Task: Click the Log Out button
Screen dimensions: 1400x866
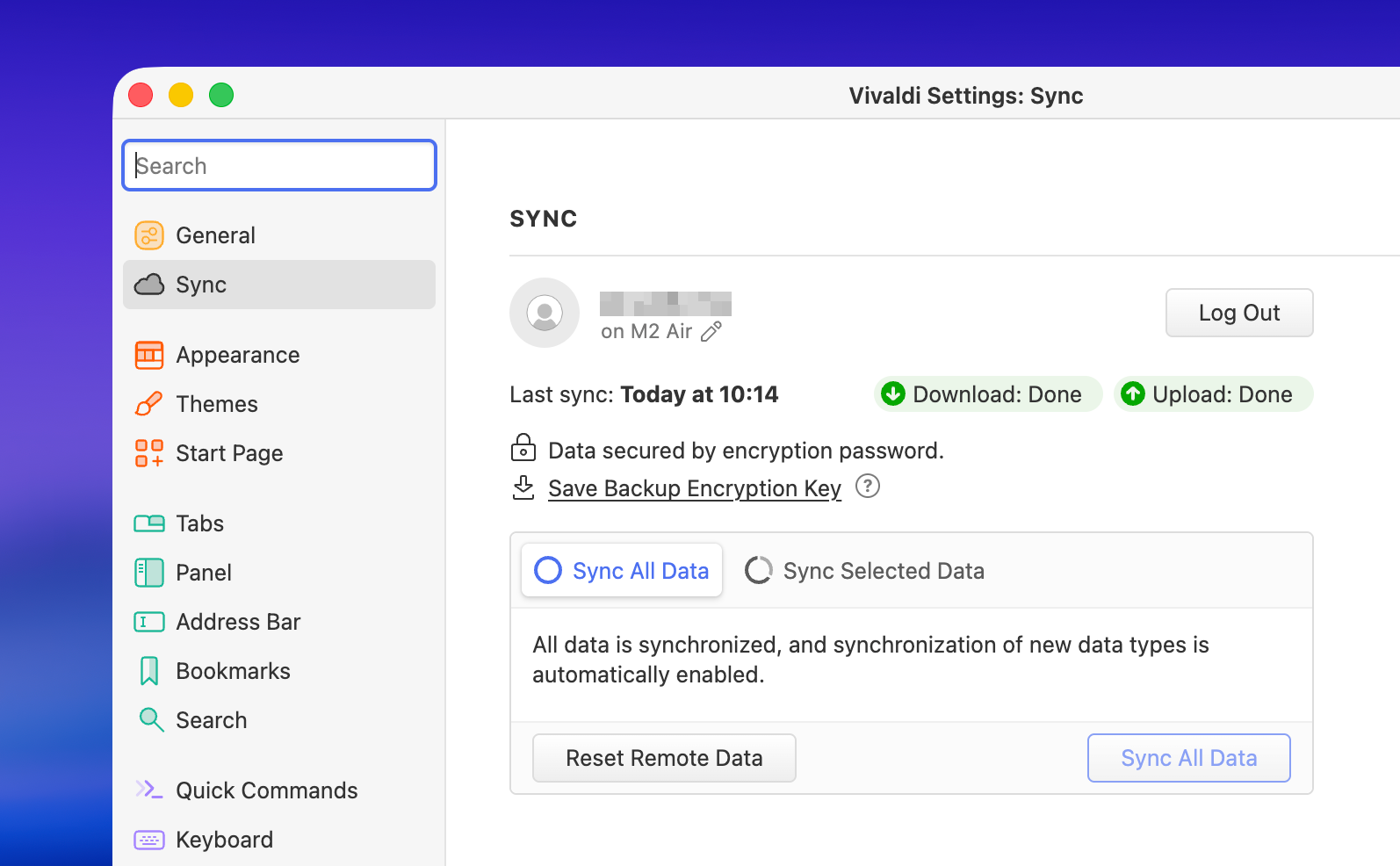Action: pos(1239,313)
